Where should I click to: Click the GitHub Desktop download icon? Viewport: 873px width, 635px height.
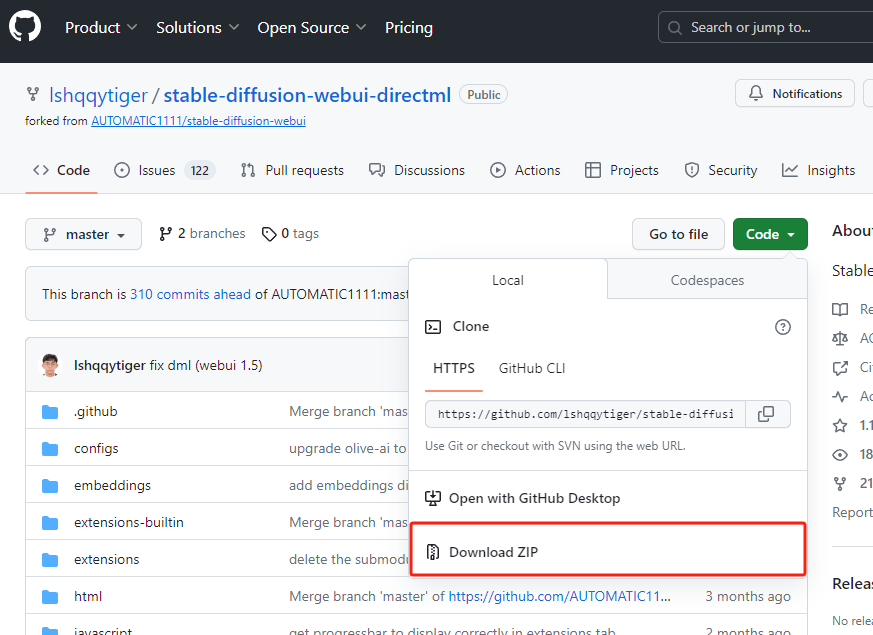(x=433, y=498)
